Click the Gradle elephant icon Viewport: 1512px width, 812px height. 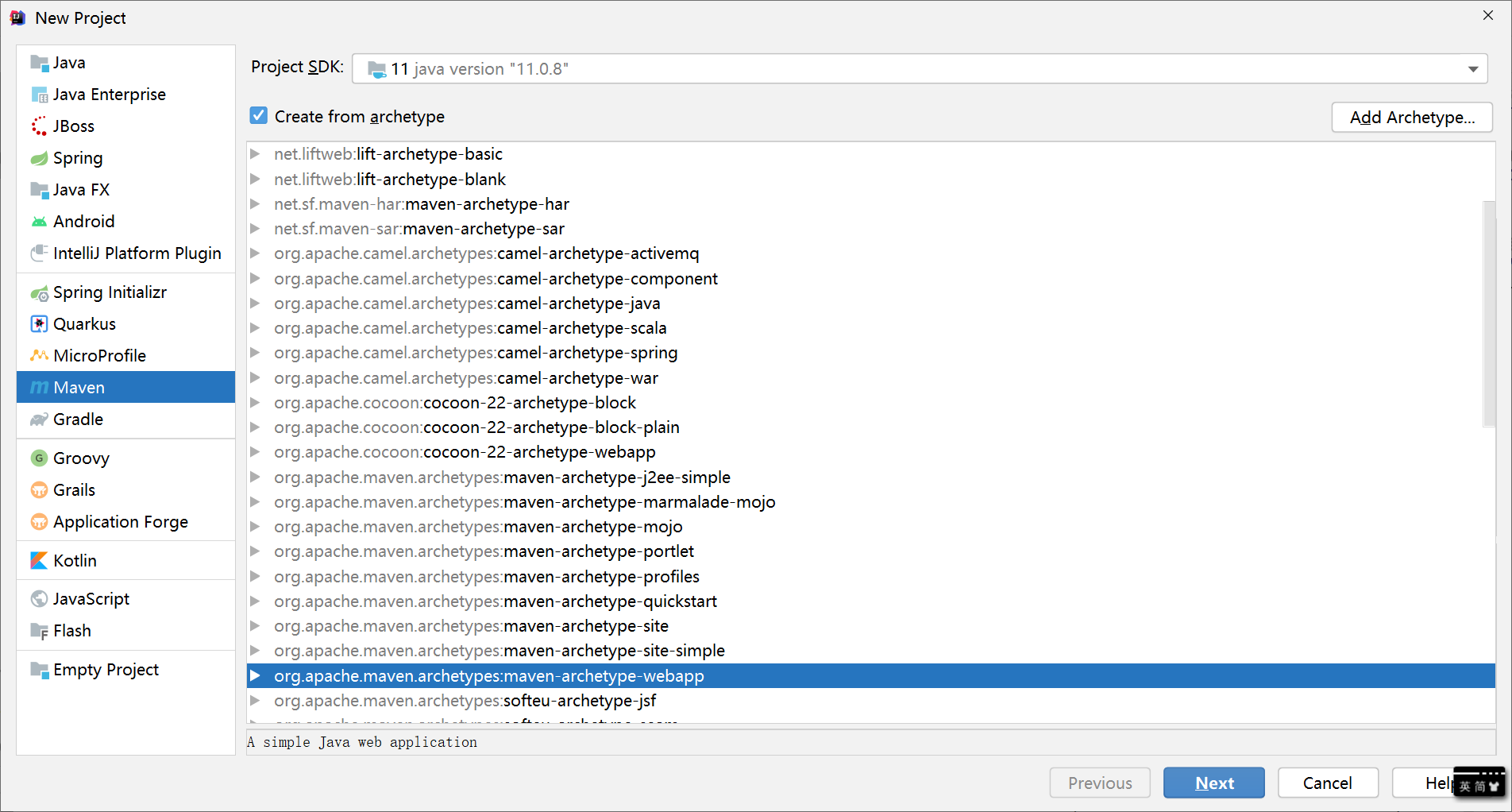click(x=39, y=420)
